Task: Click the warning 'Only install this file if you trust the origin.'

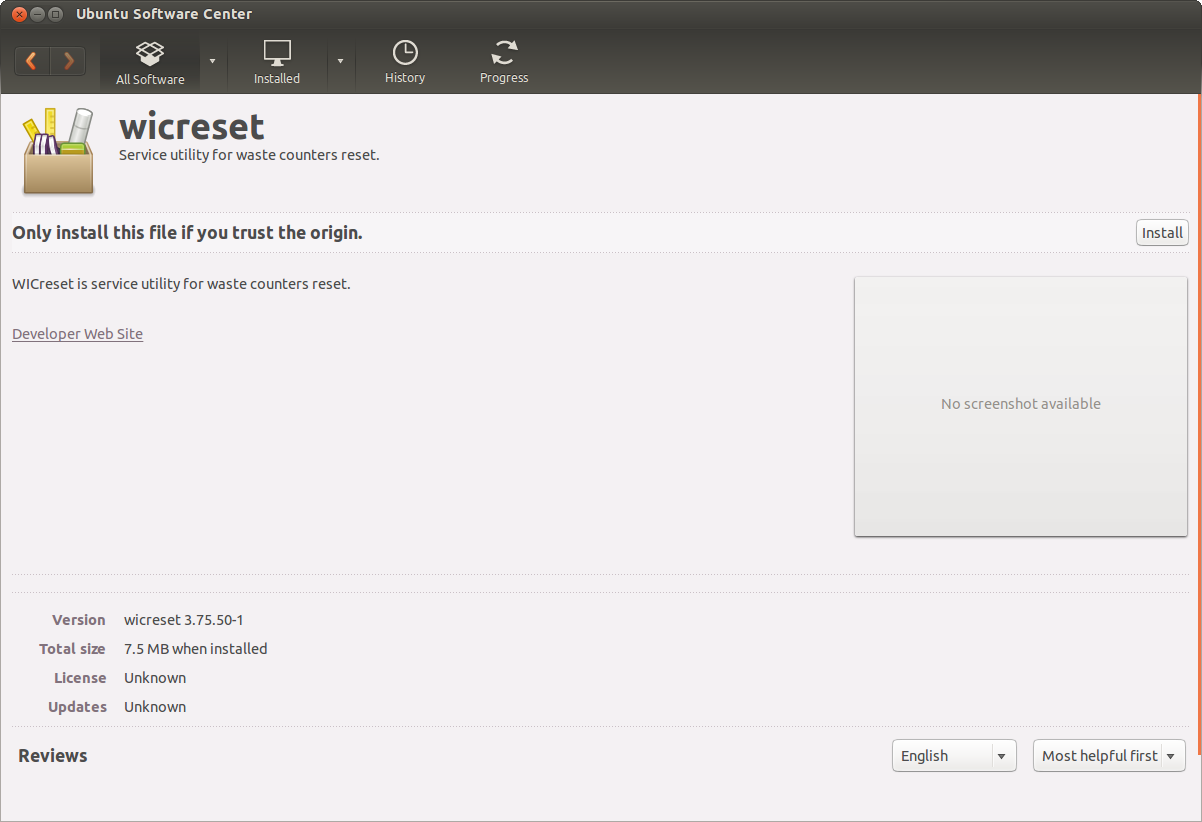Action: click(x=187, y=233)
